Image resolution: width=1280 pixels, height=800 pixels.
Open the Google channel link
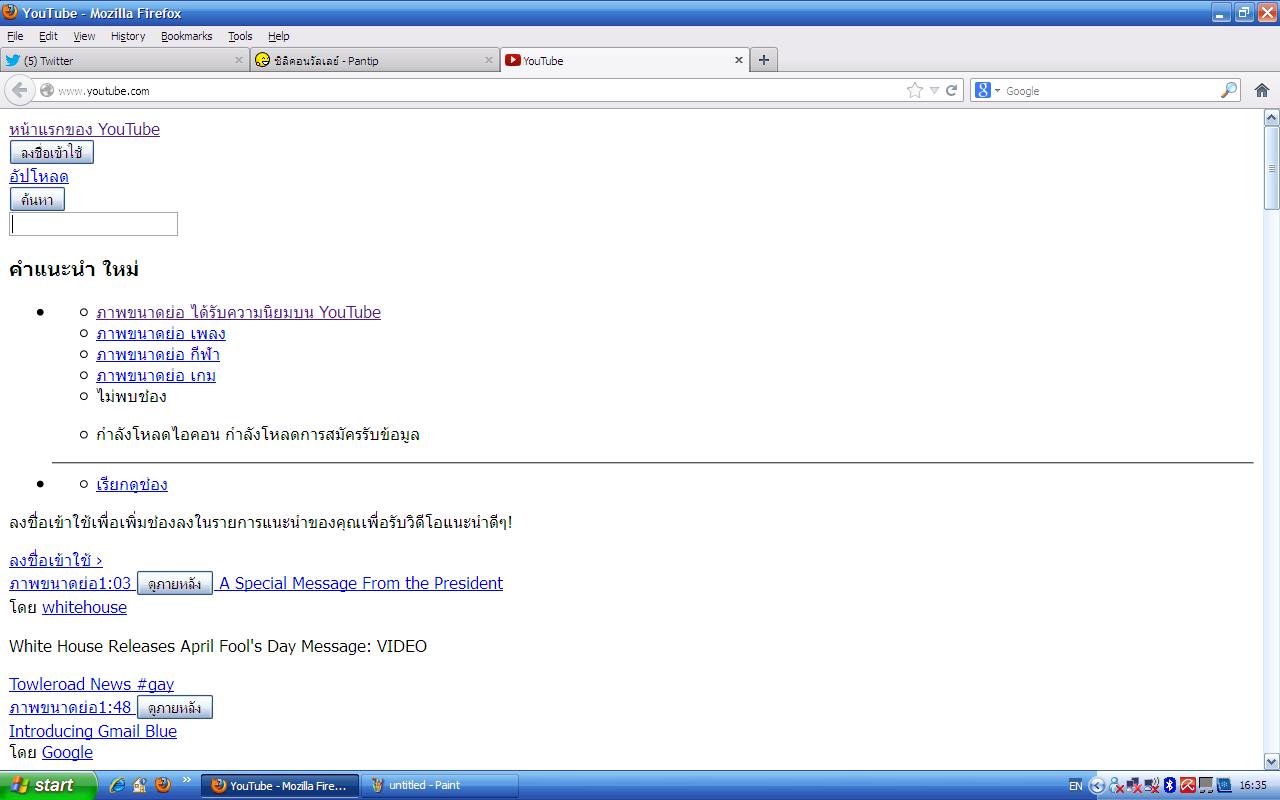67,752
